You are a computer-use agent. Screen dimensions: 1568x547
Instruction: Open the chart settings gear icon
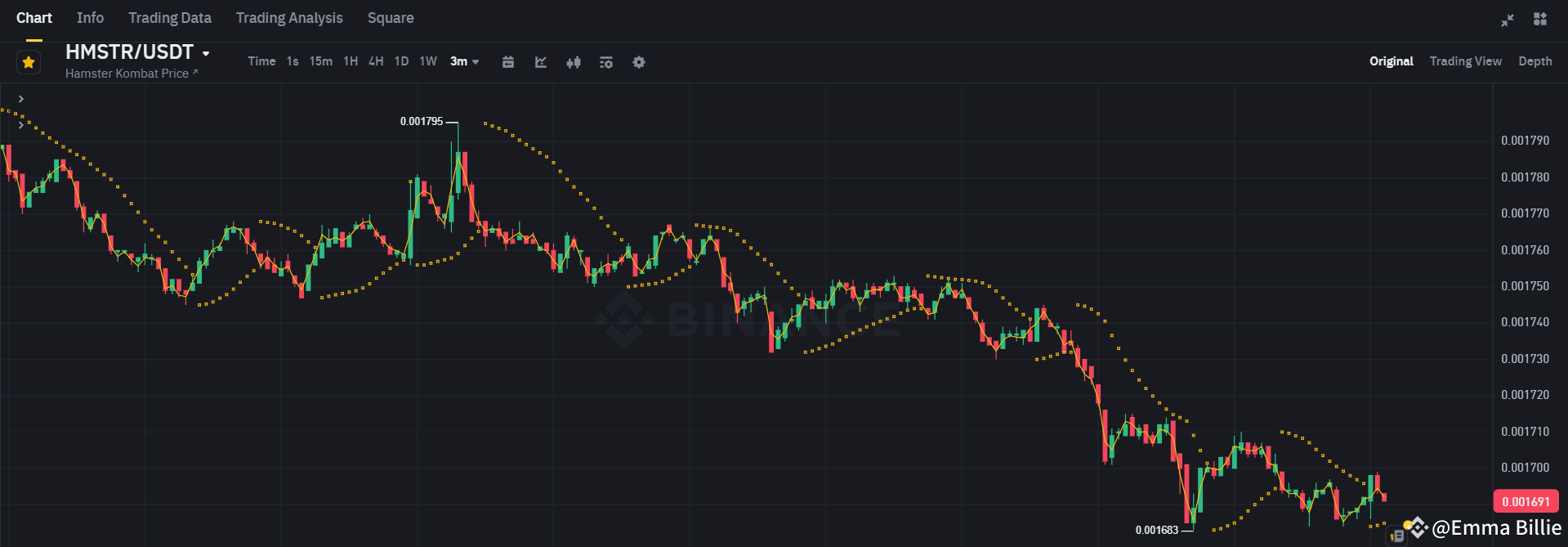pos(638,61)
